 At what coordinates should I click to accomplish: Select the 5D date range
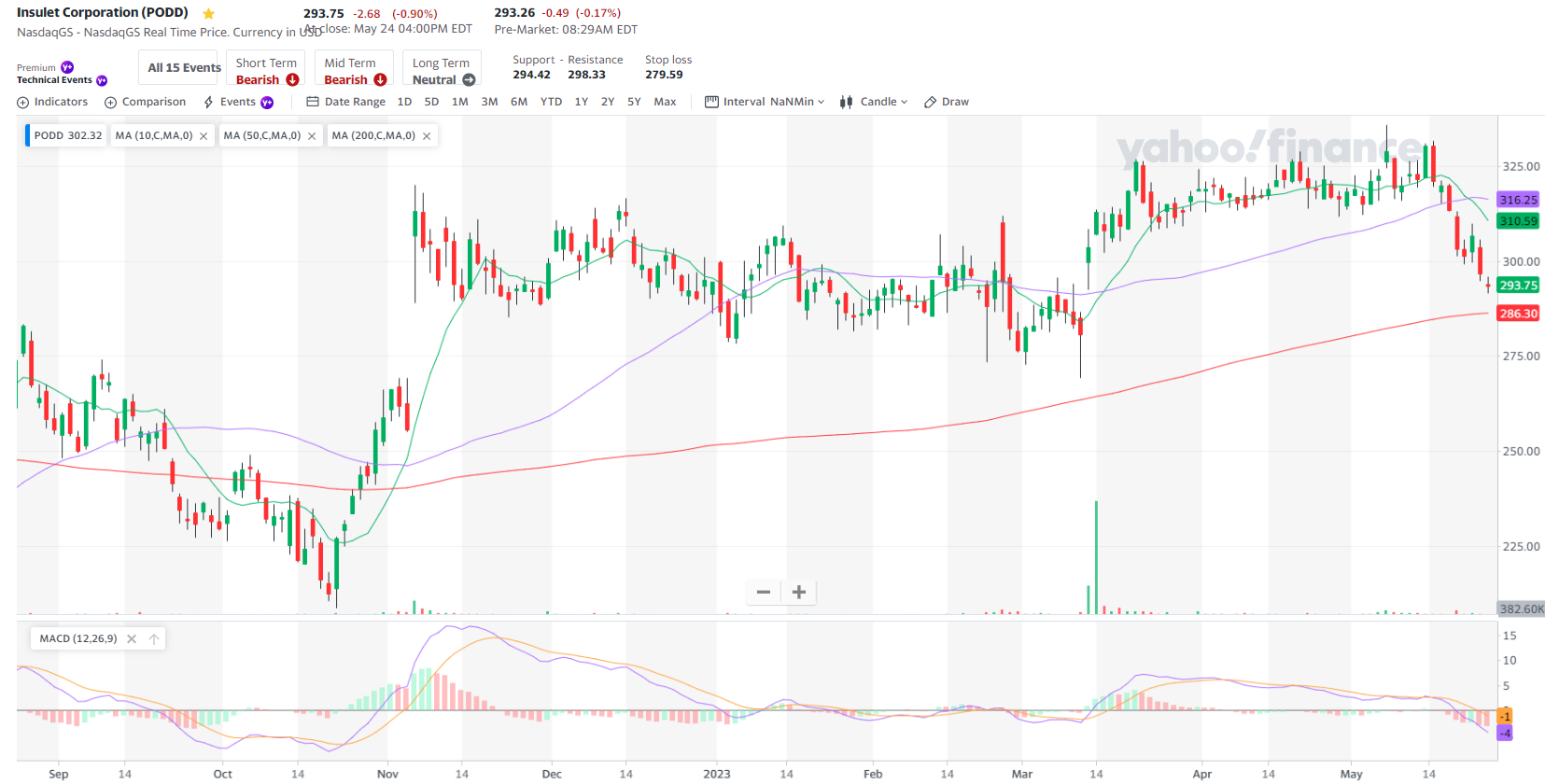pyautogui.click(x=431, y=103)
